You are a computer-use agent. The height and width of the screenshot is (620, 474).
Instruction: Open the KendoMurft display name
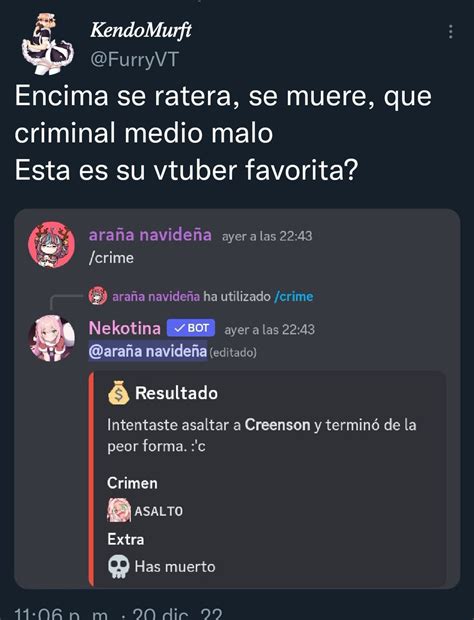141,30
